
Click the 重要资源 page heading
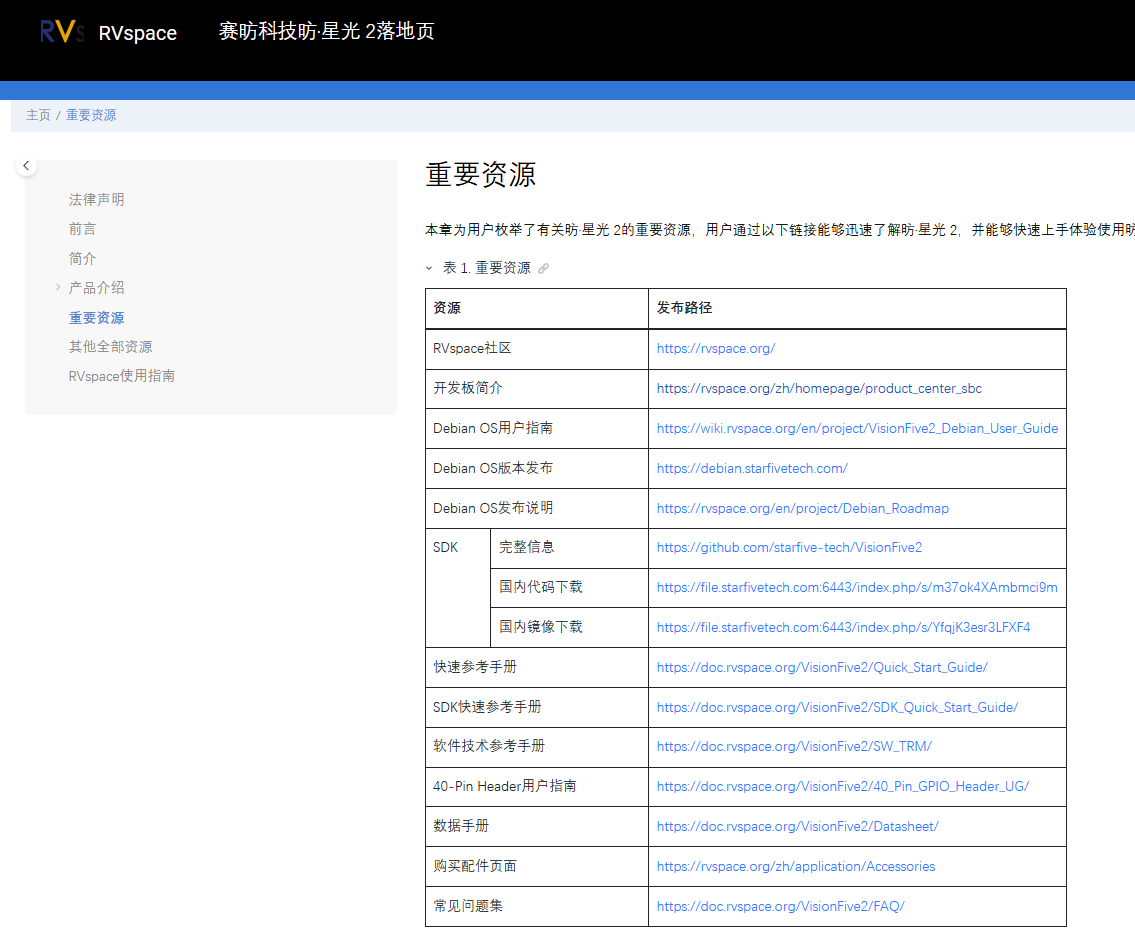tap(481, 175)
